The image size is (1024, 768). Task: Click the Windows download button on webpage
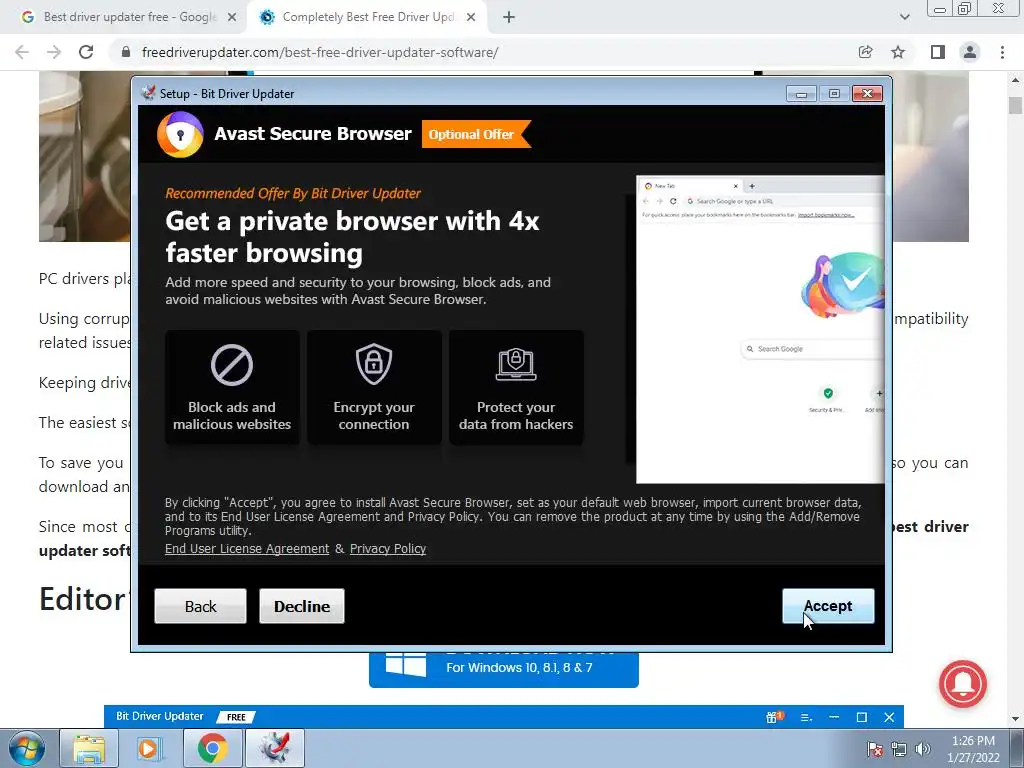point(504,669)
